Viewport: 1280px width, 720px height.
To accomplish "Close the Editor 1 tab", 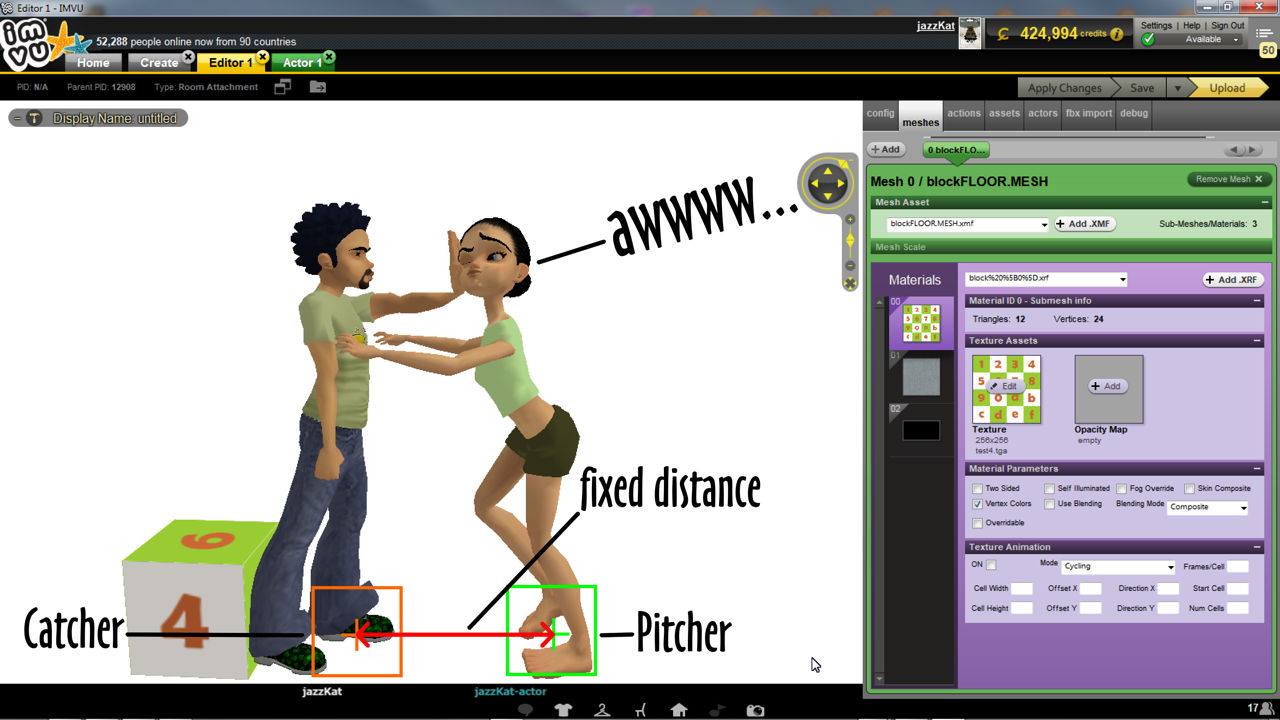I will (262, 57).
